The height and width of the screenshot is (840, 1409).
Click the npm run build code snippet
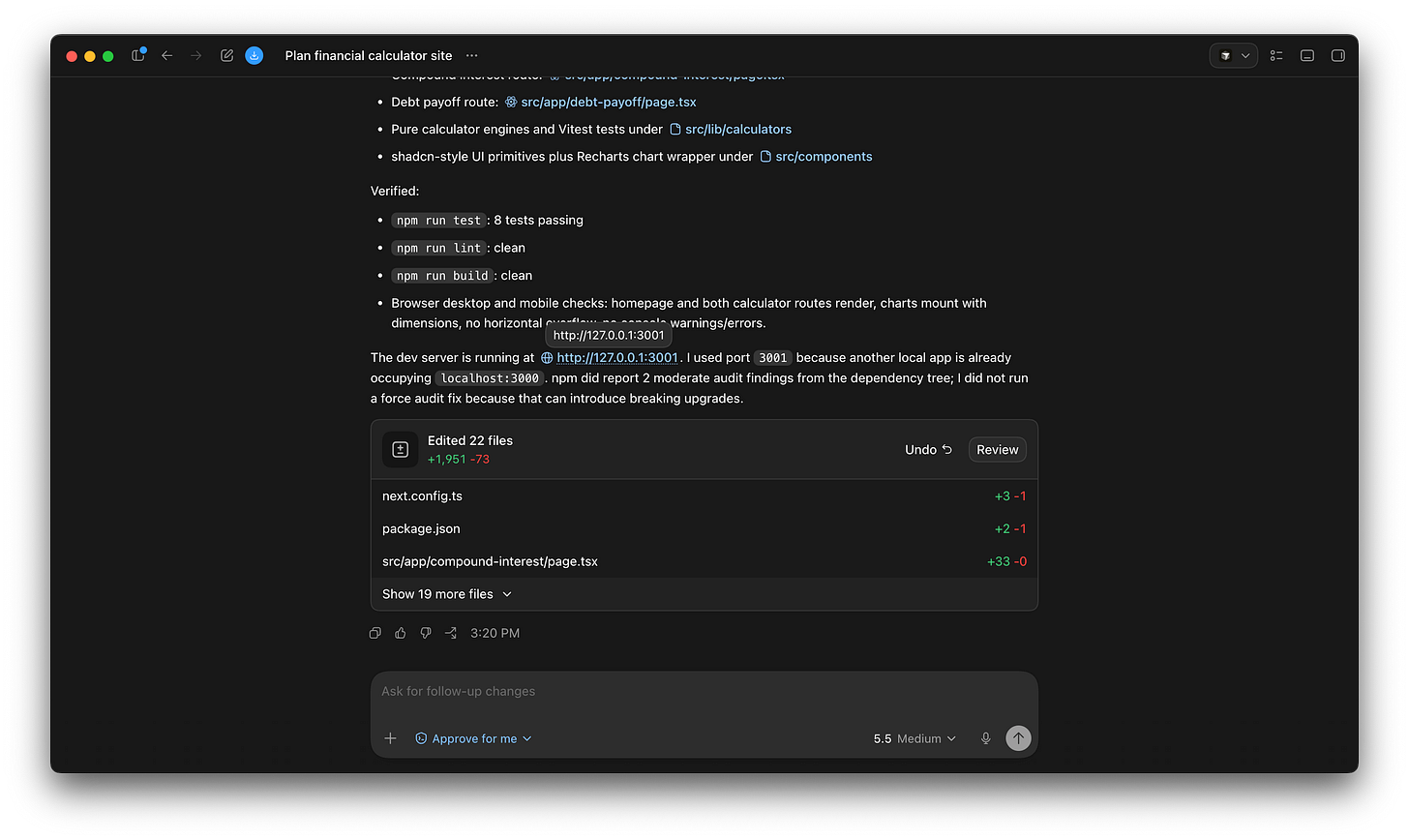click(442, 276)
